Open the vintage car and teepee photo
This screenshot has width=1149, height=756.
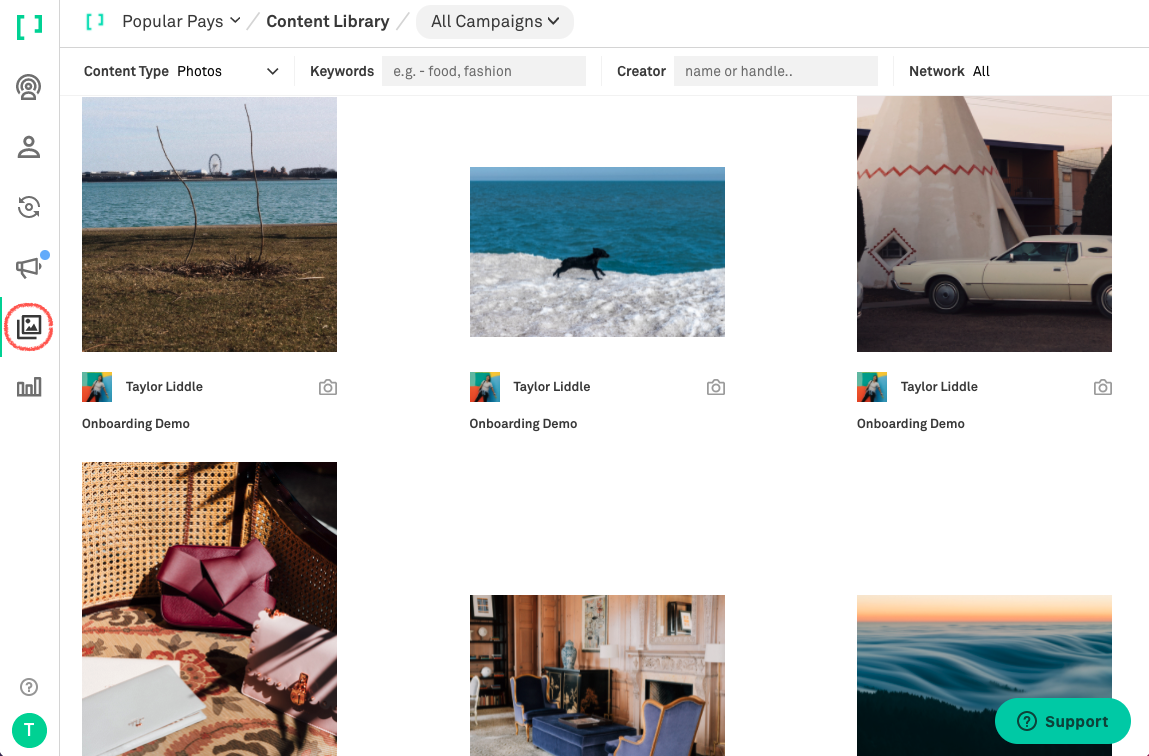(x=984, y=224)
